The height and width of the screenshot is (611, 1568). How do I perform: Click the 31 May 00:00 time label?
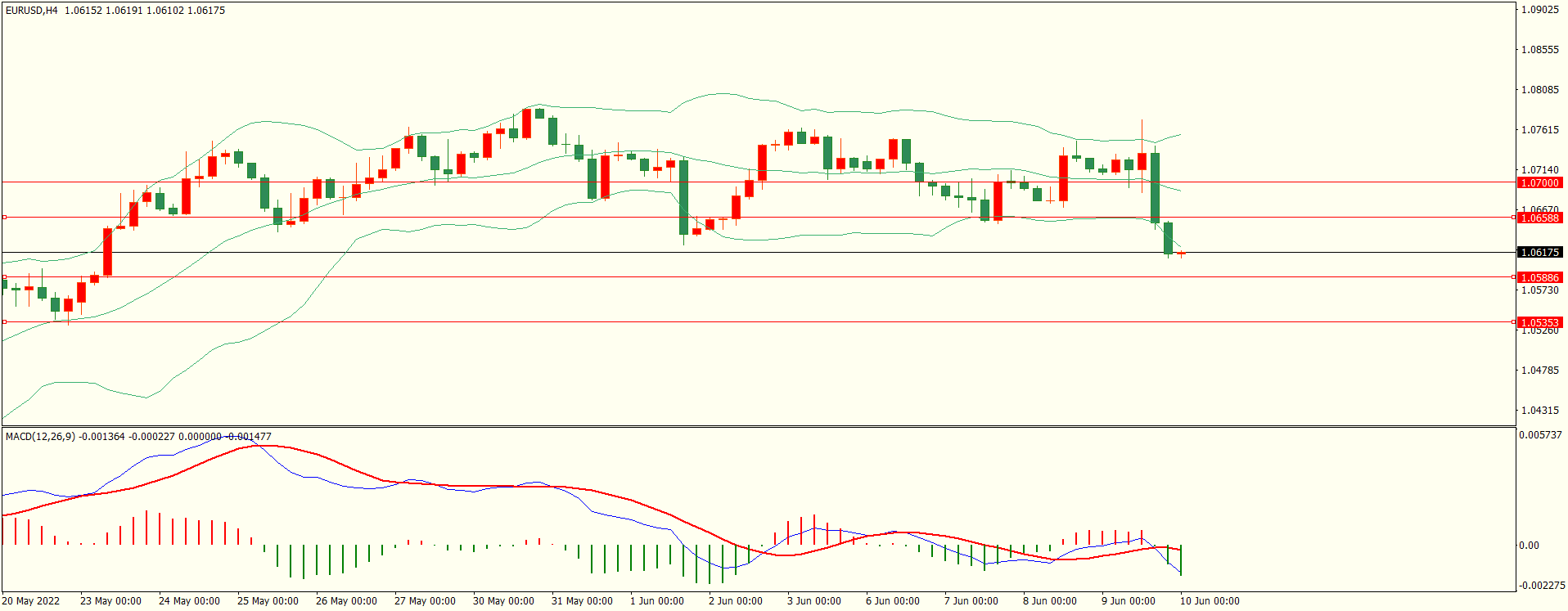pyautogui.click(x=582, y=601)
